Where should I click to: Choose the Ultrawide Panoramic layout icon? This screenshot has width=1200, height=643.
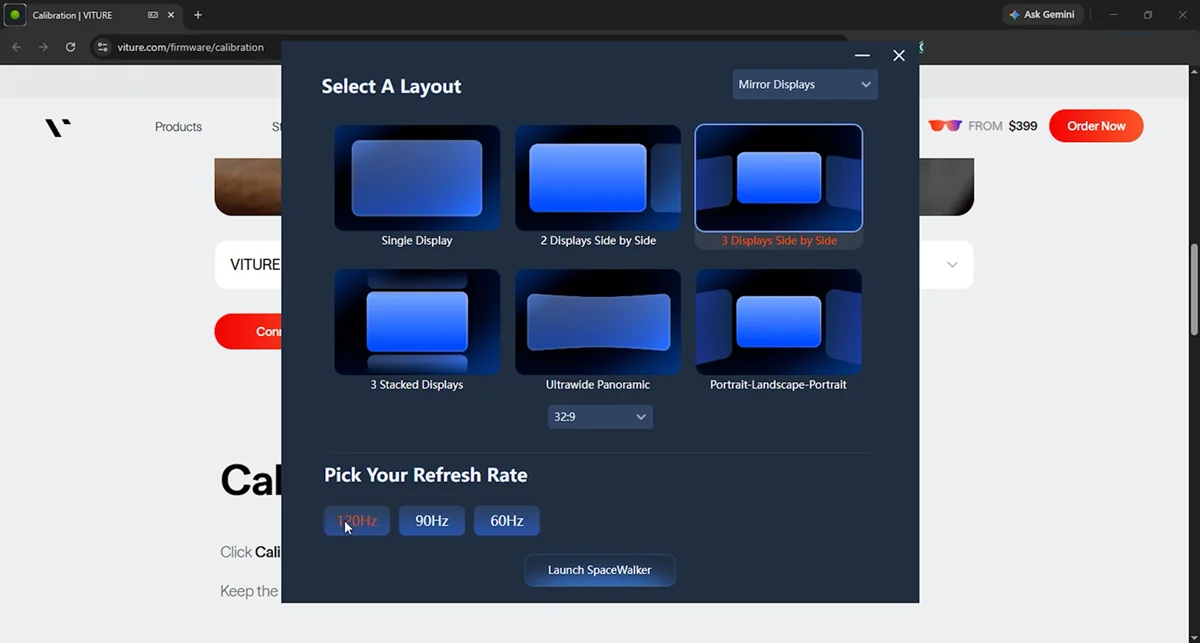(598, 321)
